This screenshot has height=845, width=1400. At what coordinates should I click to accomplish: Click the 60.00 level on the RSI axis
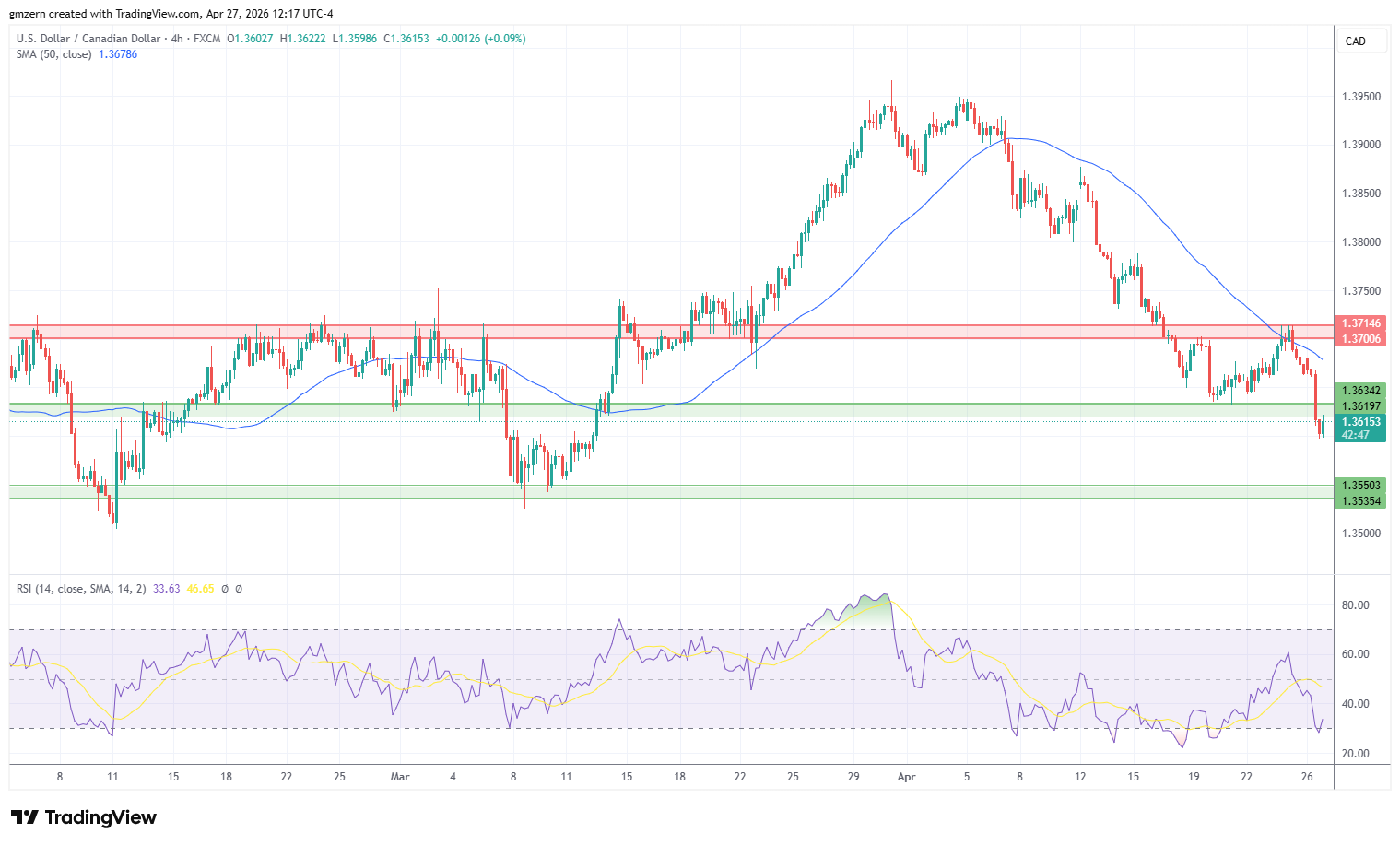tap(1355, 654)
